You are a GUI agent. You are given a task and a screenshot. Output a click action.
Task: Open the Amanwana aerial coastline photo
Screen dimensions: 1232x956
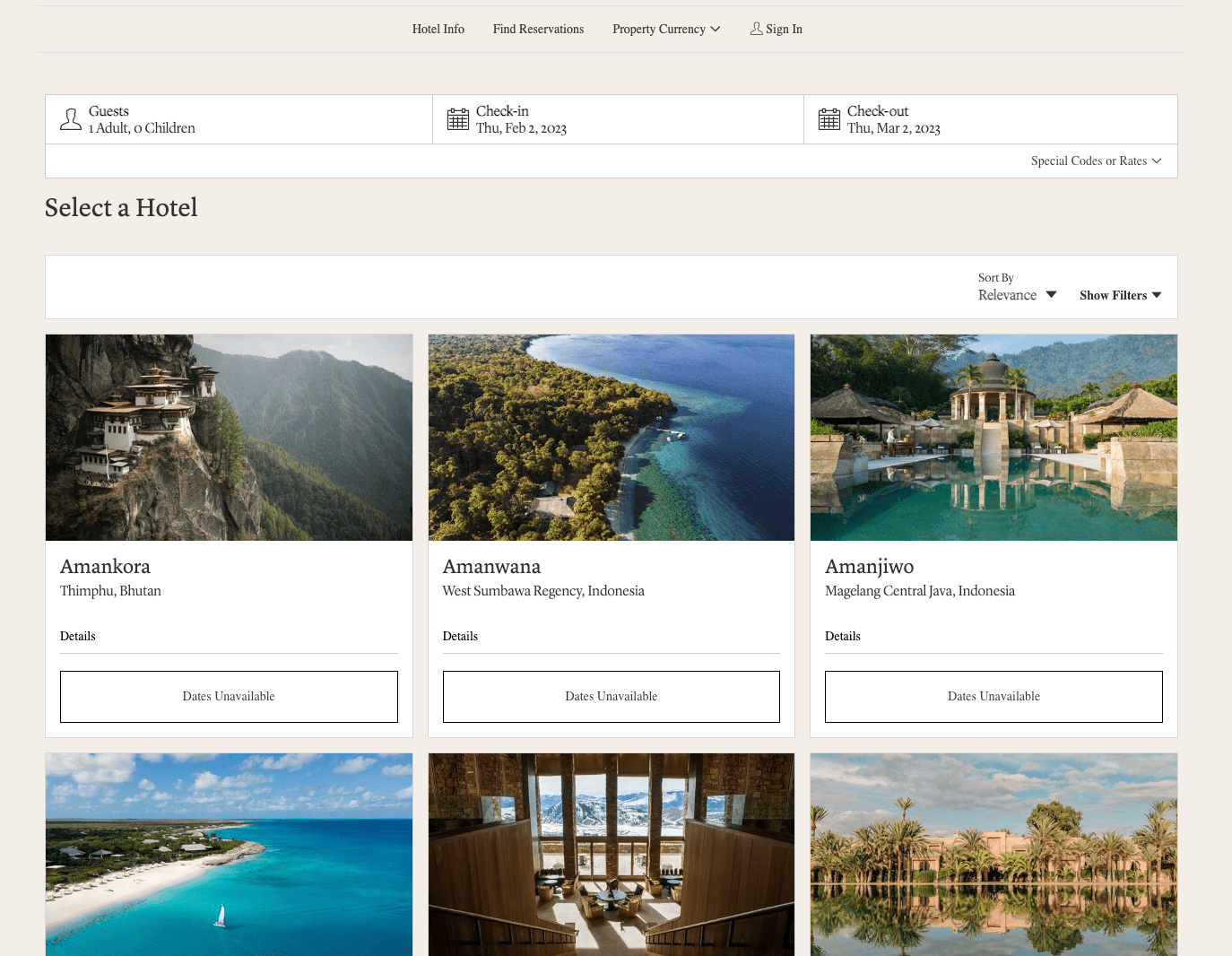pyautogui.click(x=612, y=438)
